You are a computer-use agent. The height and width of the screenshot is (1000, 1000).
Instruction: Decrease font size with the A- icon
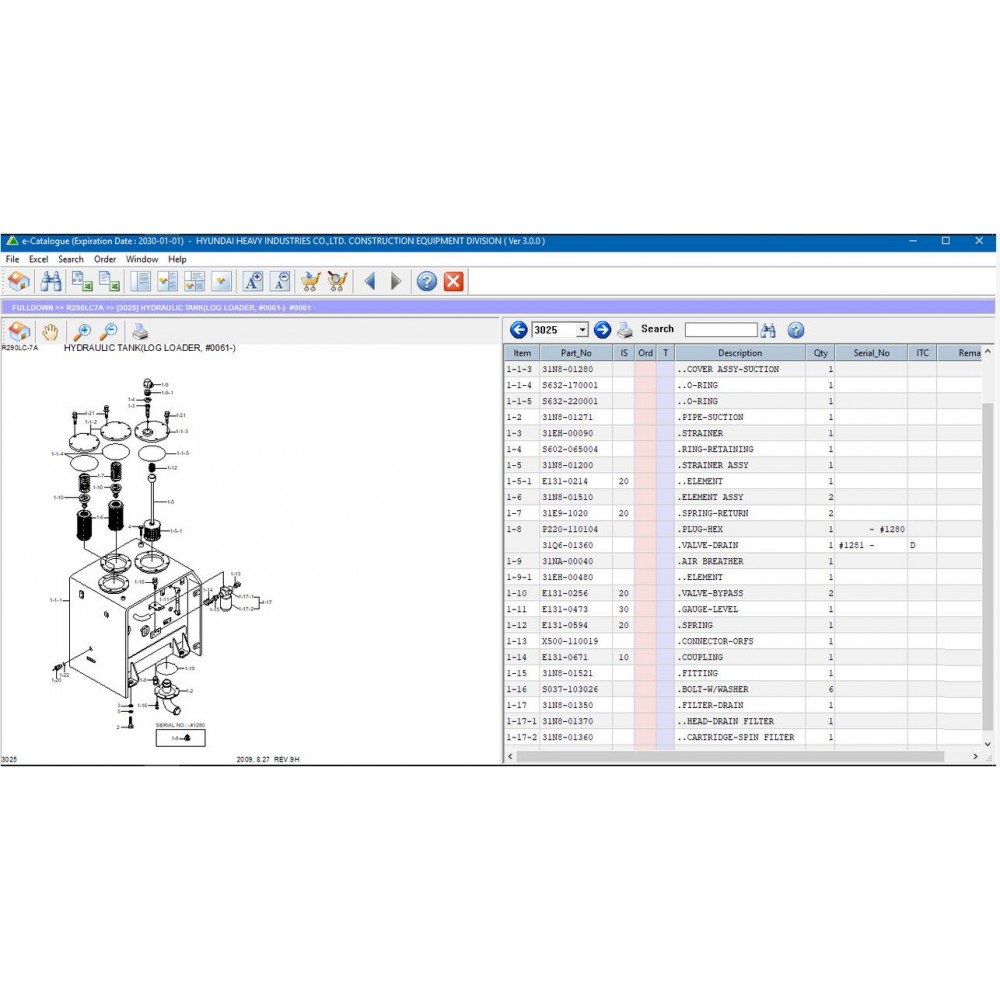coord(280,281)
